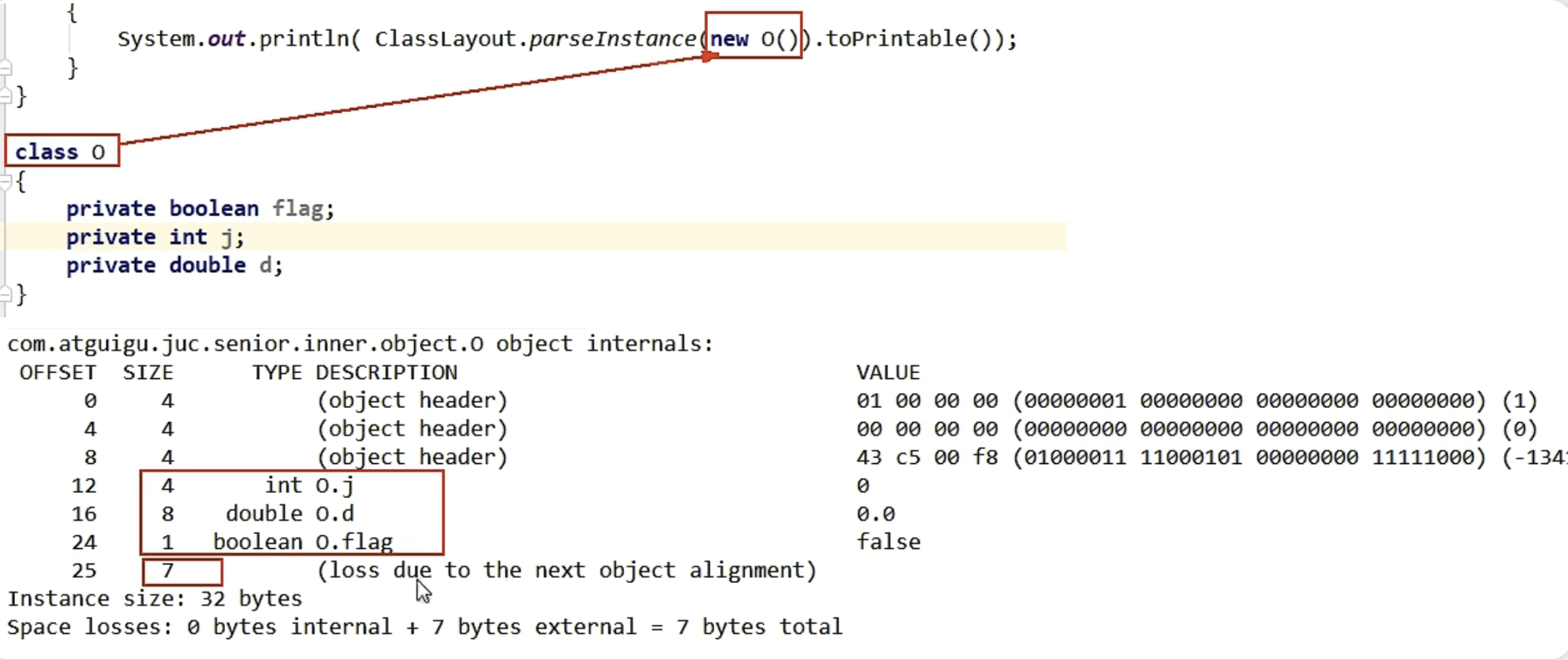This screenshot has width=1568, height=660.
Task: Click the 'Space losses' summary line
Action: pos(424,628)
